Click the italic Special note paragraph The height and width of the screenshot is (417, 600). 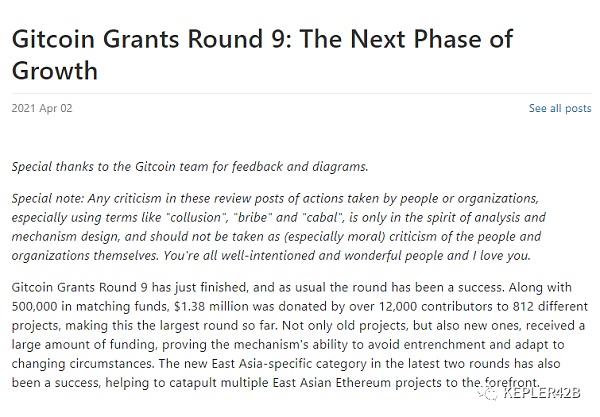[x=279, y=227]
